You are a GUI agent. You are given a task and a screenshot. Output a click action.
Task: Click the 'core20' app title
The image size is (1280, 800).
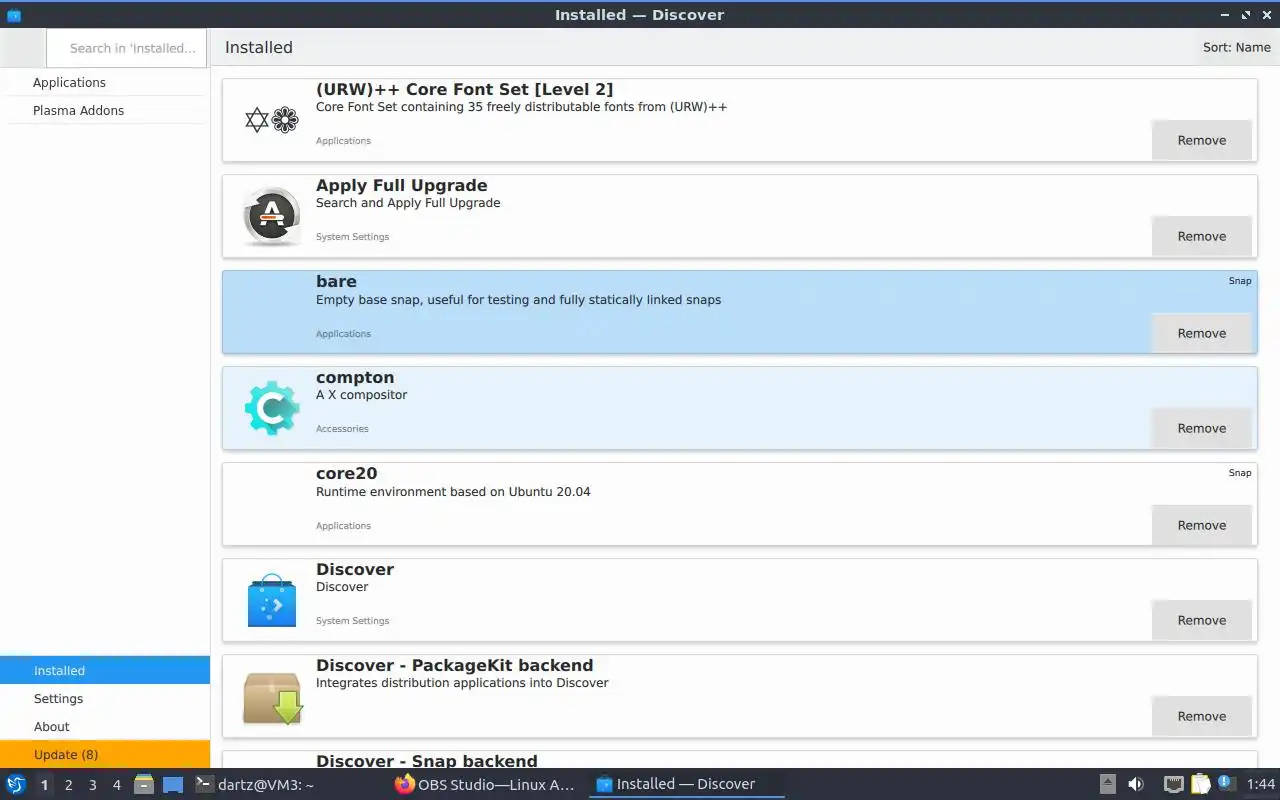pyautogui.click(x=346, y=474)
